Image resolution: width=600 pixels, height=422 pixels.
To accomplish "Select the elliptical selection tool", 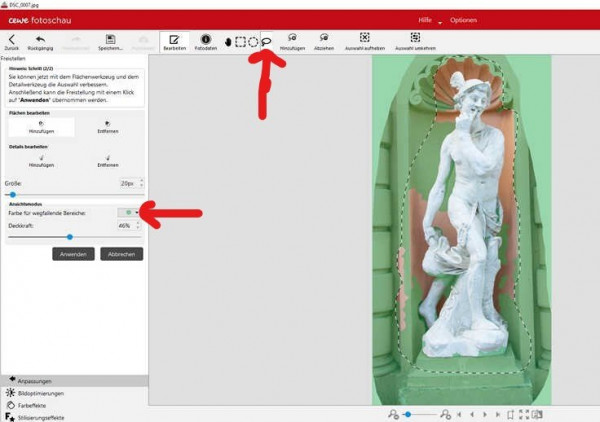I will pos(253,42).
